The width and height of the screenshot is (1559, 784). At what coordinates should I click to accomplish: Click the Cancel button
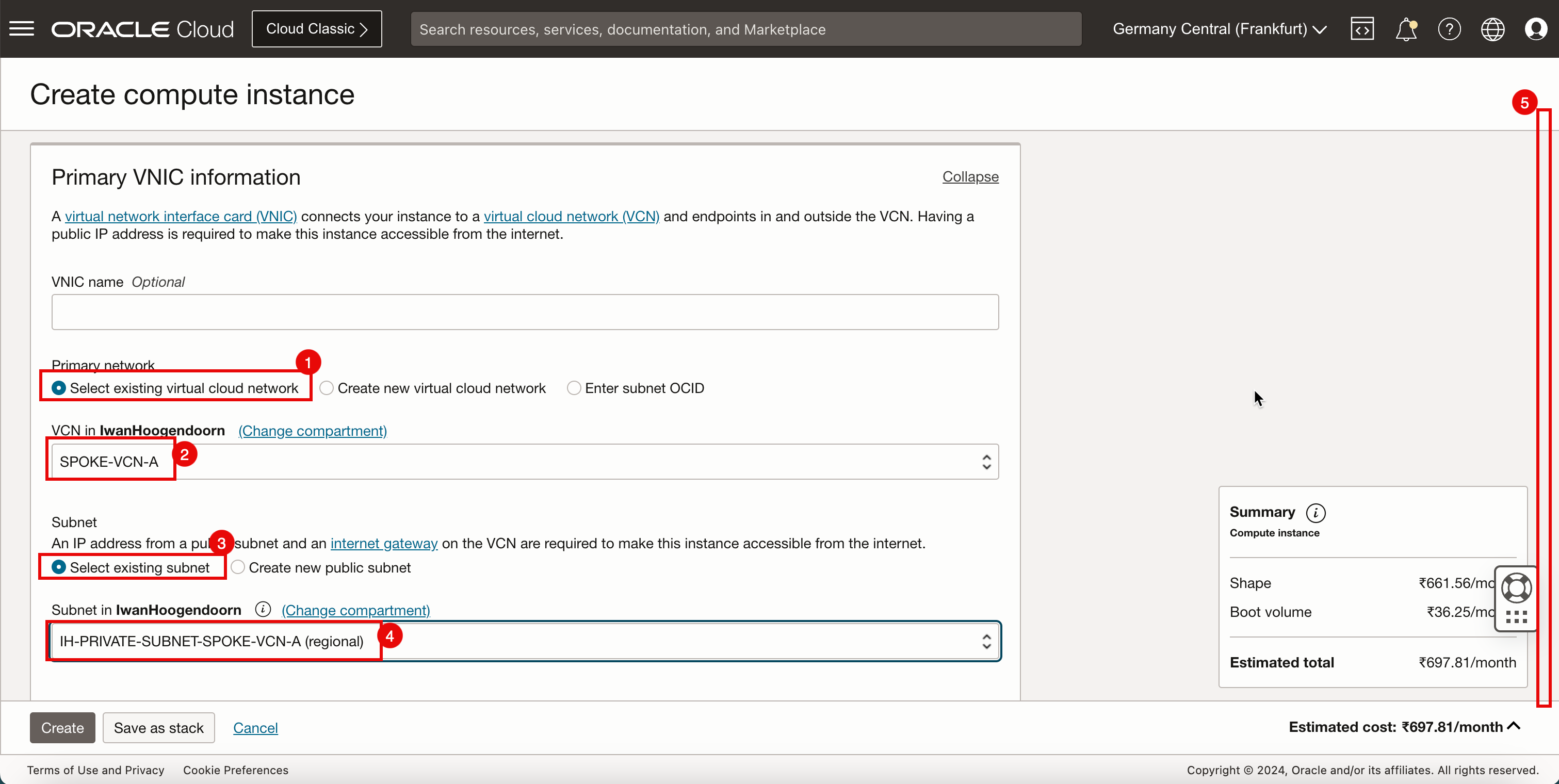click(x=255, y=727)
